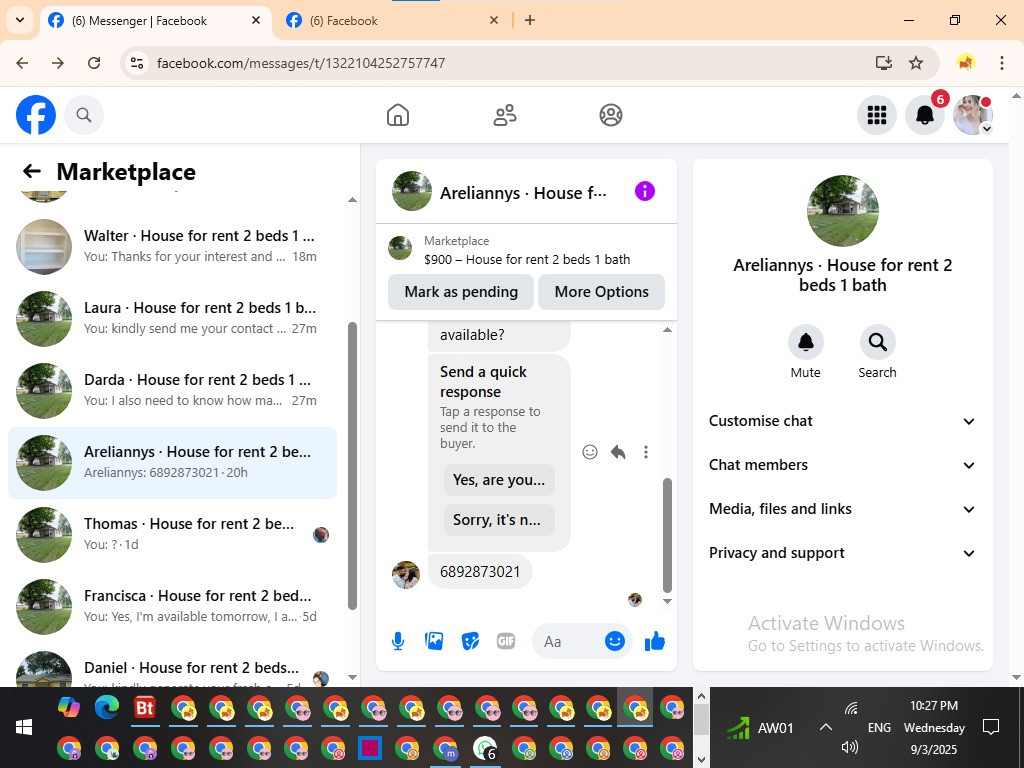Open the Copilot taskbar icon
This screenshot has height=768, width=1024.
(69, 707)
